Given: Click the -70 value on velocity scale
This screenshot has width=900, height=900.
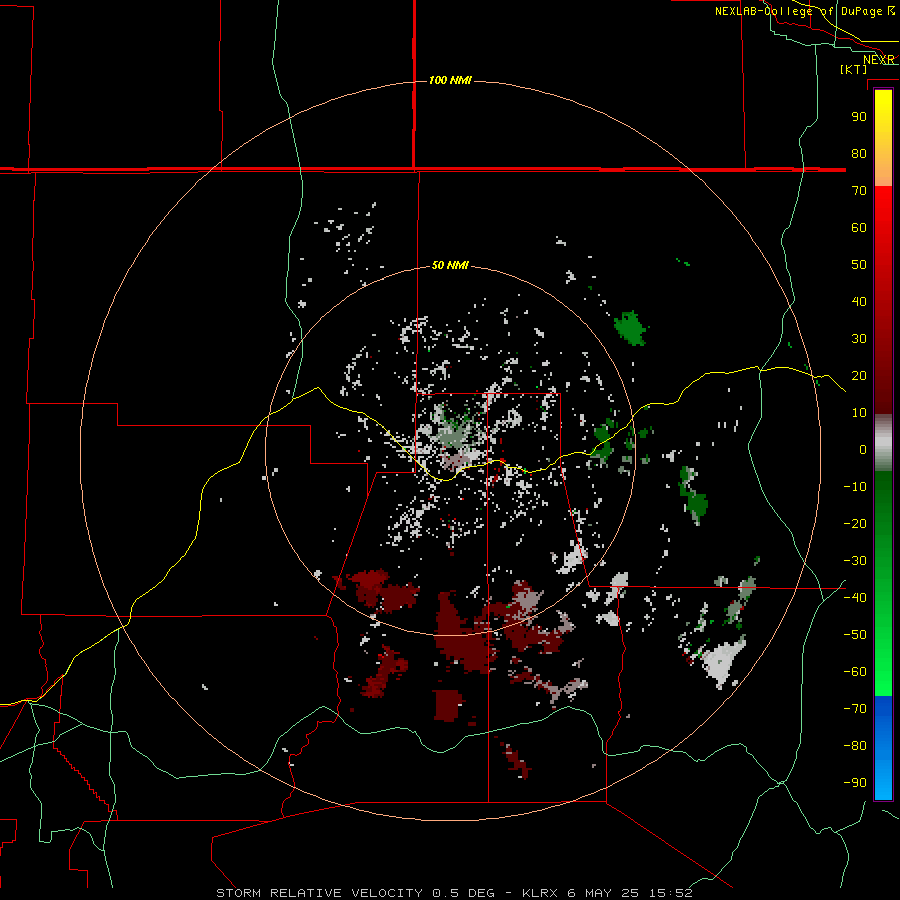Looking at the screenshot, I should pyautogui.click(x=855, y=709).
